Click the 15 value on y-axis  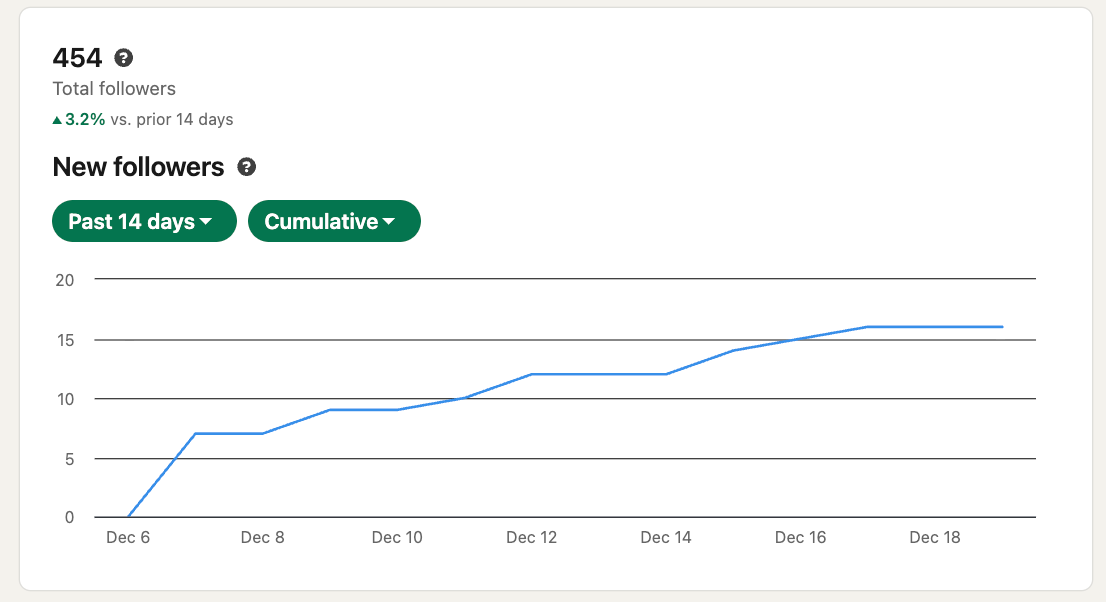(65, 340)
